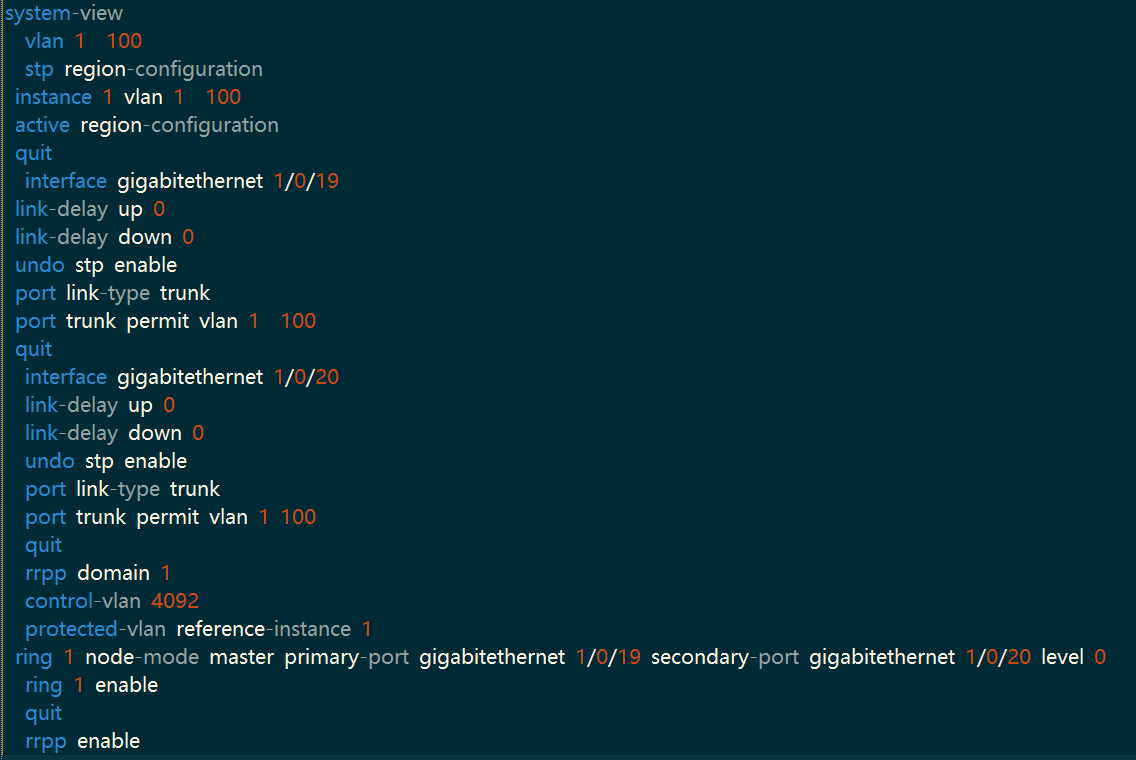This screenshot has height=760, width=1136.
Task: Click the word 'instance'
Action: (x=53, y=97)
